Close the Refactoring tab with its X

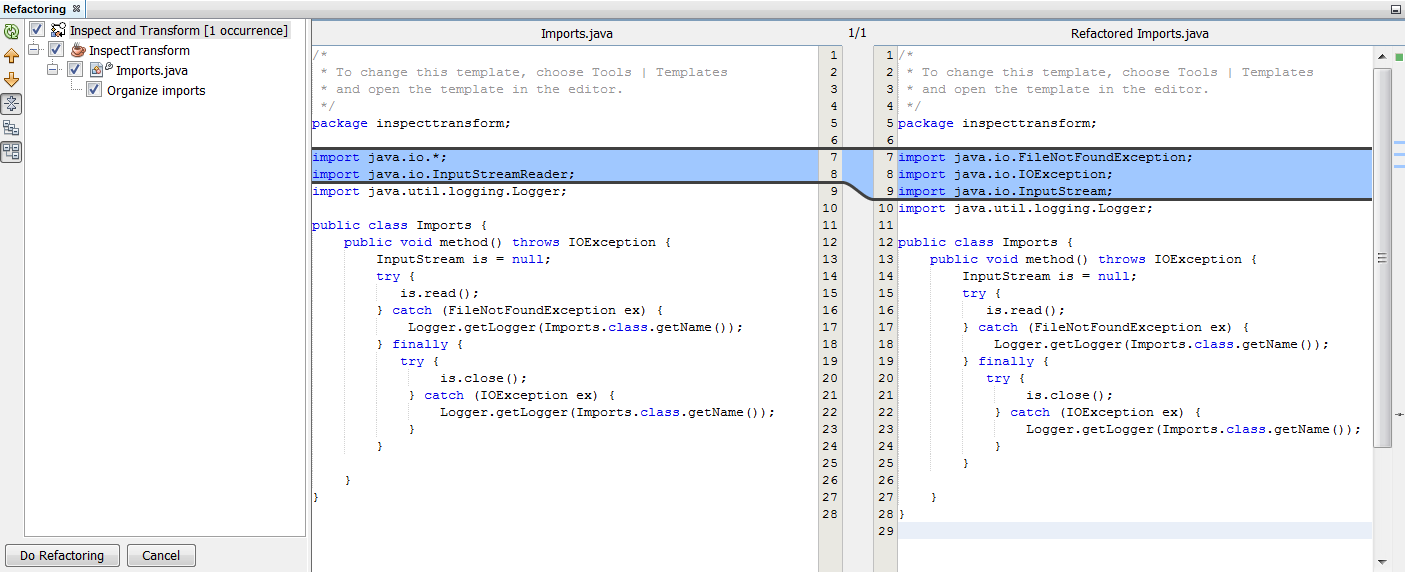pyautogui.click(x=76, y=9)
